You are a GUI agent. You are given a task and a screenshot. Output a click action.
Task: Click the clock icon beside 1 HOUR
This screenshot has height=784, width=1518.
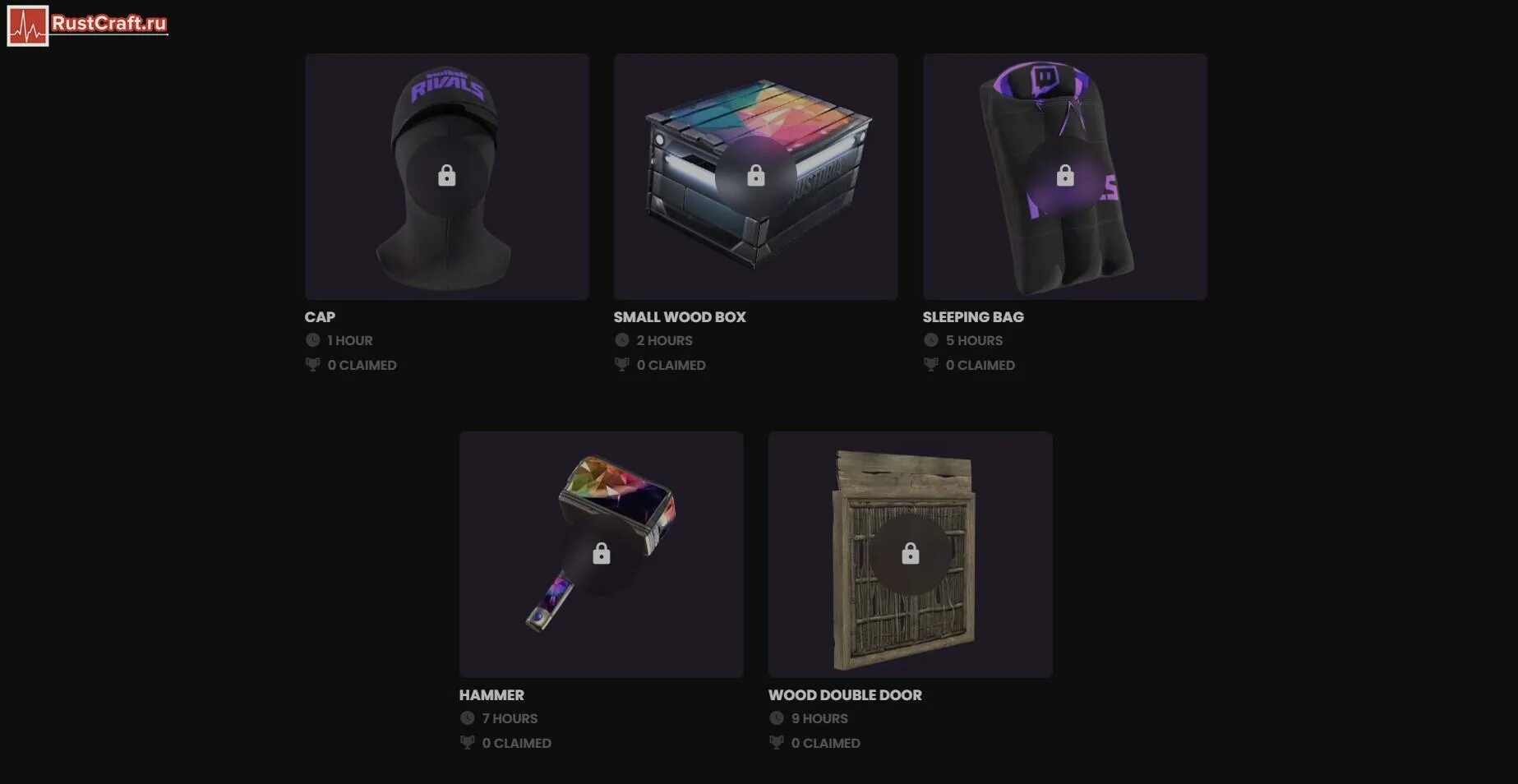click(x=312, y=340)
